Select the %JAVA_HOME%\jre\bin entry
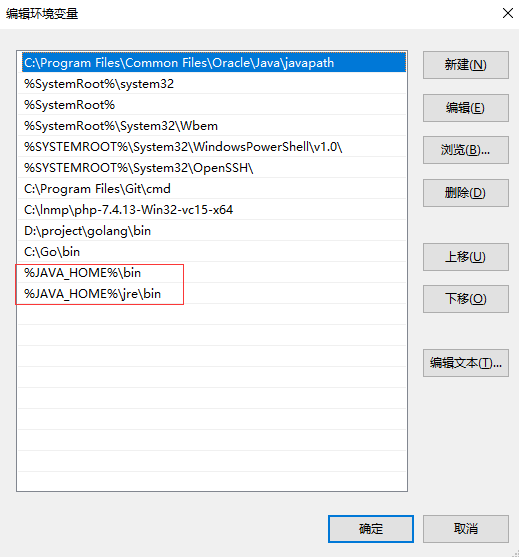The width and height of the screenshot is (519, 557). click(212, 294)
